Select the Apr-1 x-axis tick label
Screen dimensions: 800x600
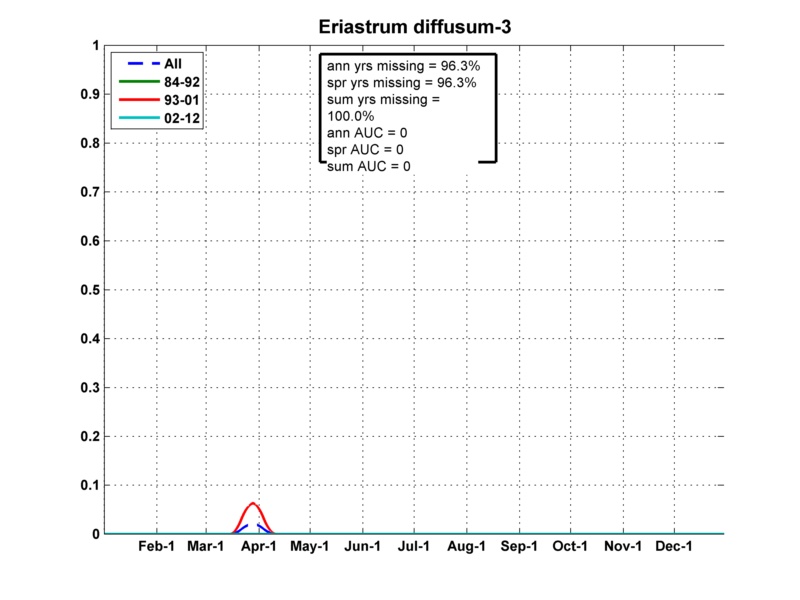point(258,548)
